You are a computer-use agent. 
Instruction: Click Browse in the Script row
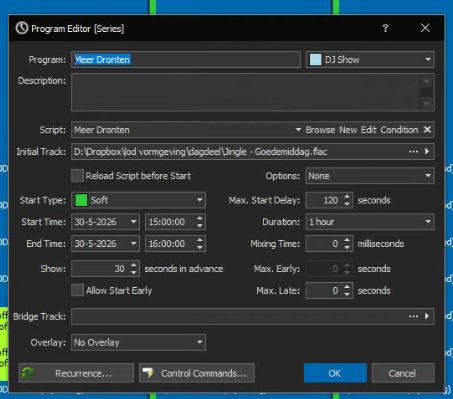click(320, 130)
